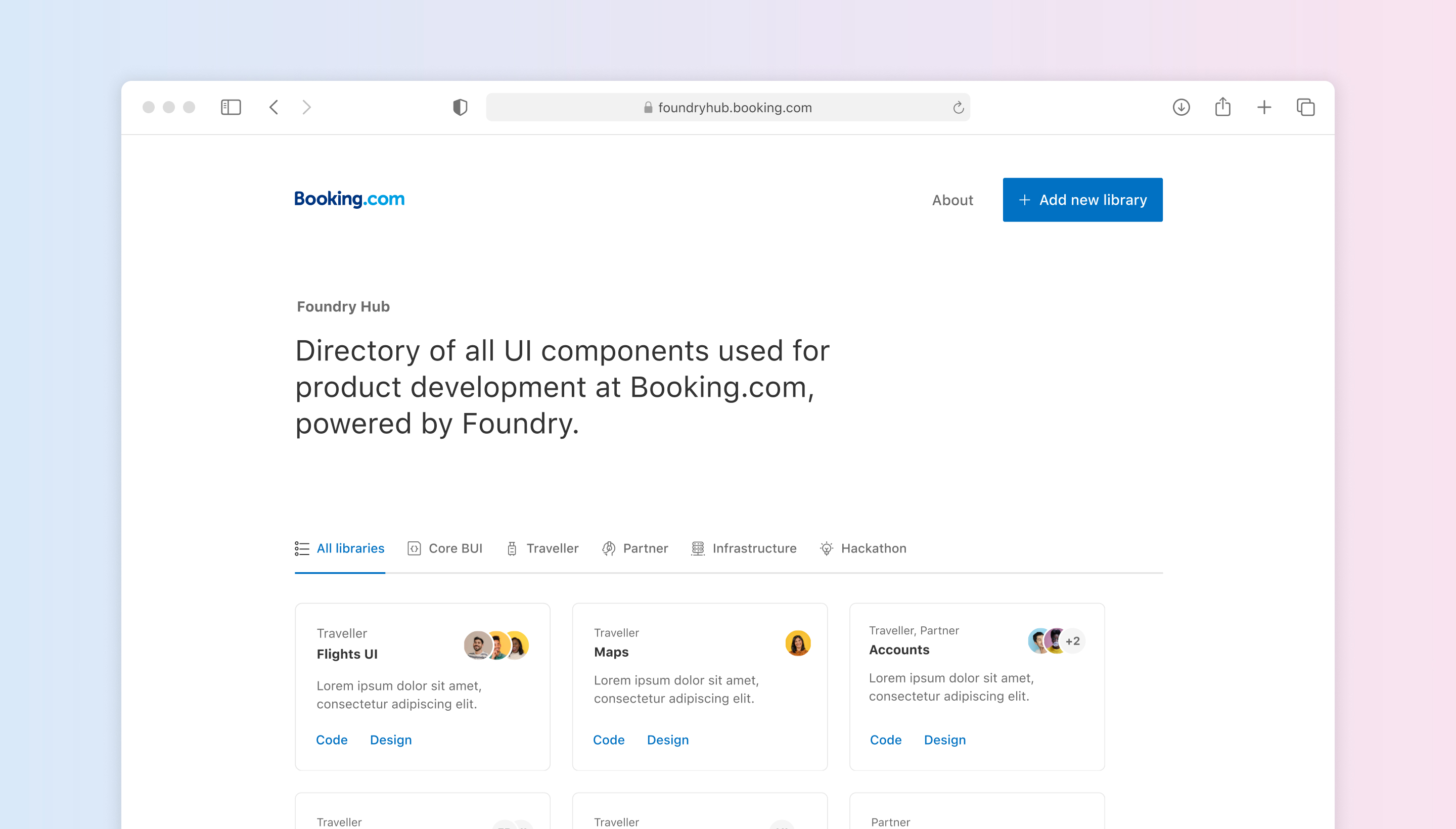Click the Booking.com logo

[349, 199]
